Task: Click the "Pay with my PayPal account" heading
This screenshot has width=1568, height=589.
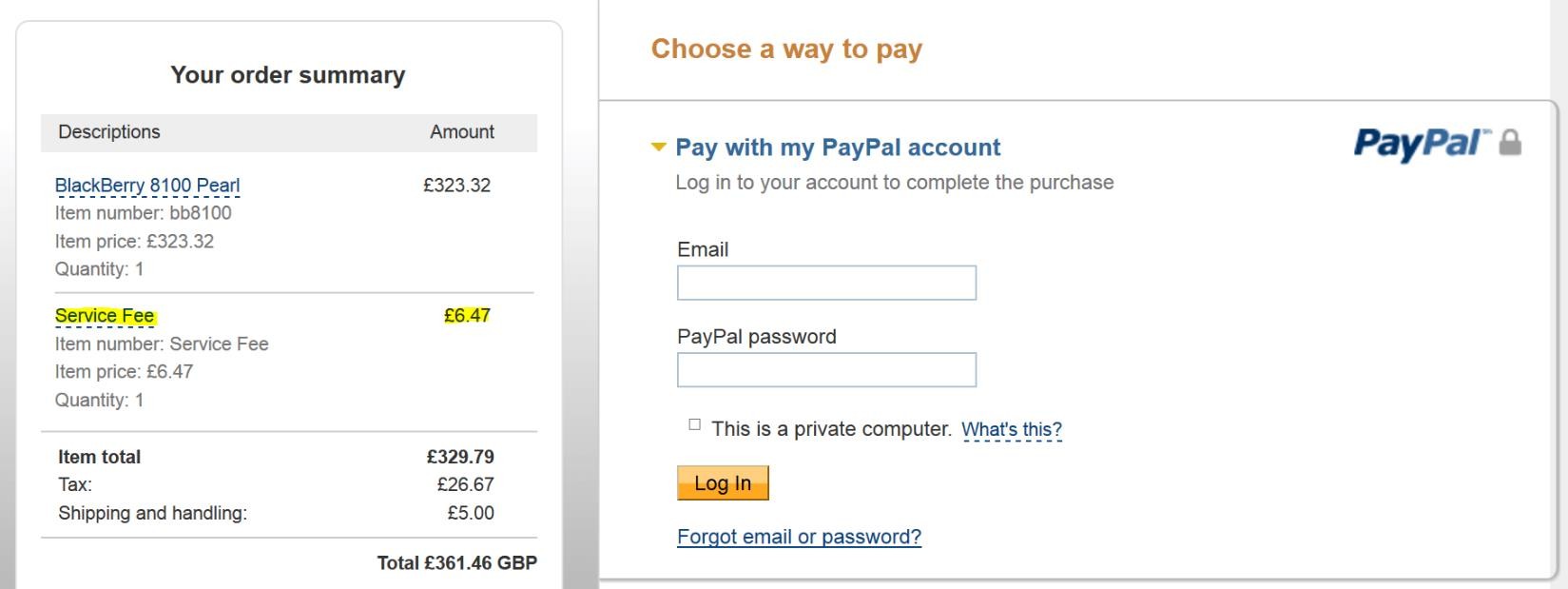Action: (x=838, y=147)
